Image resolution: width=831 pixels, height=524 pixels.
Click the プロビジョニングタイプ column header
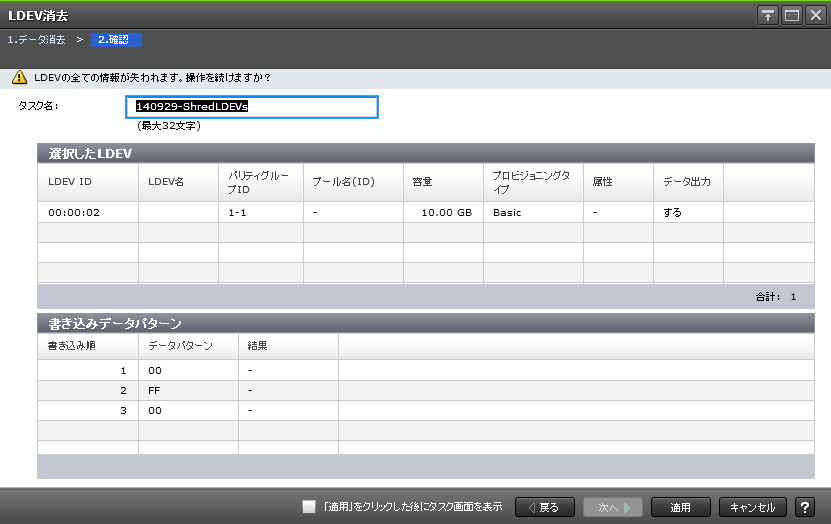pos(532,182)
